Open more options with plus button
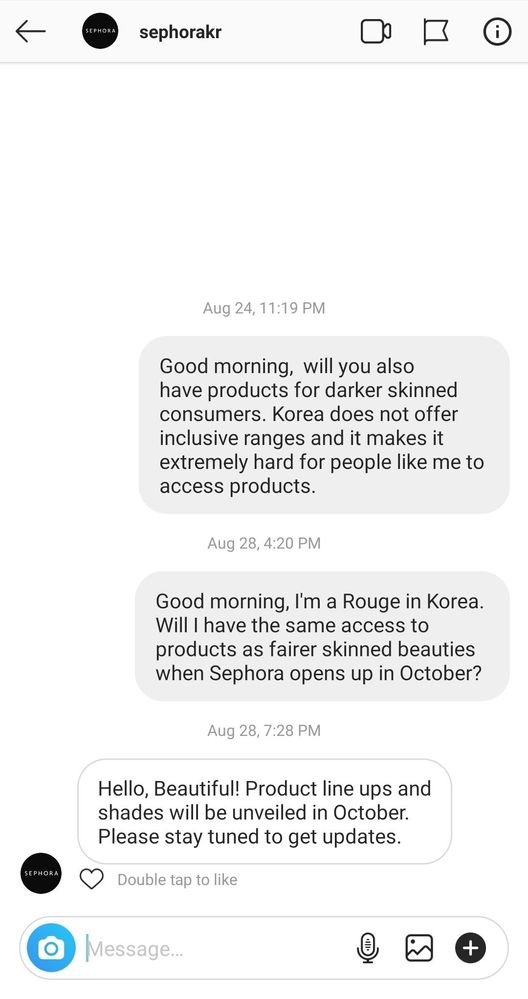 (470, 949)
